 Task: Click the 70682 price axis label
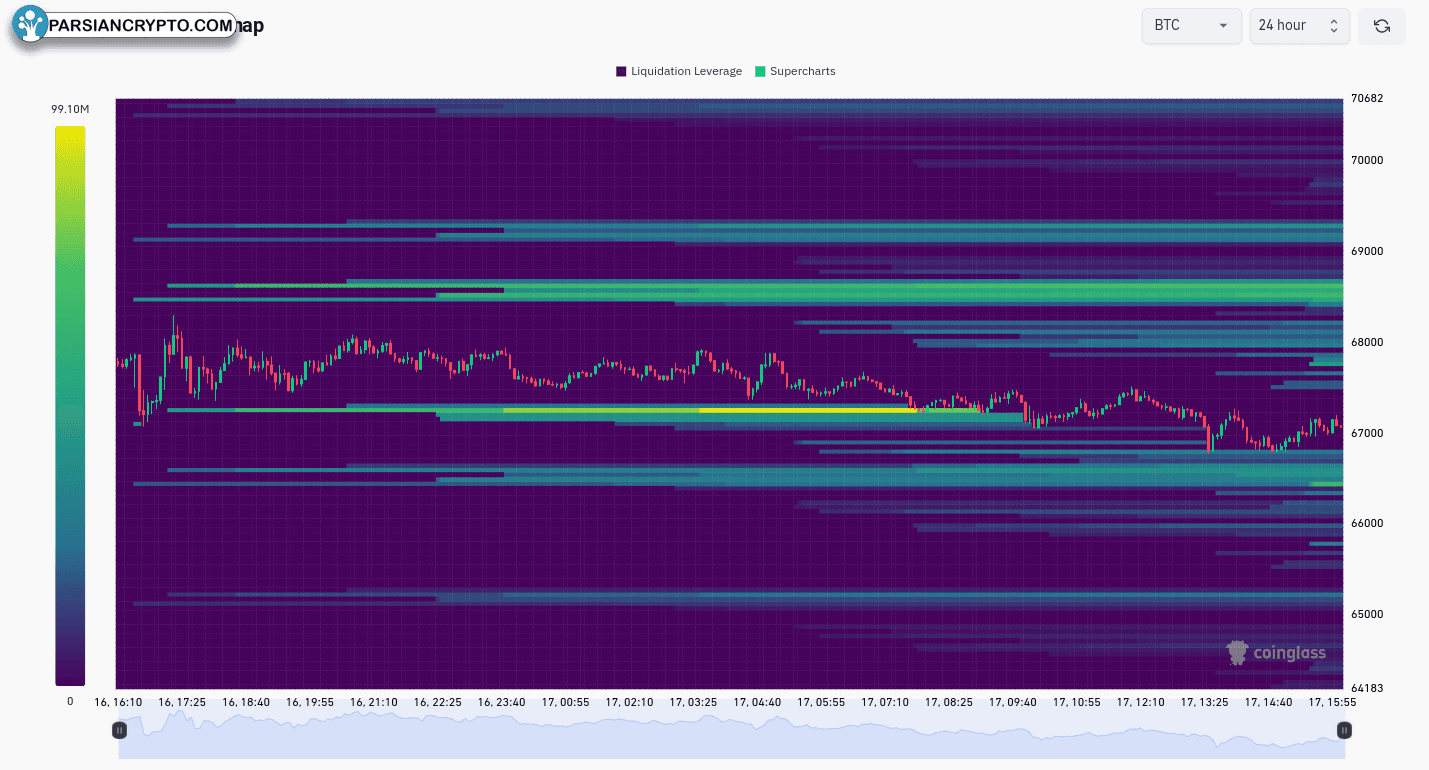click(1366, 98)
